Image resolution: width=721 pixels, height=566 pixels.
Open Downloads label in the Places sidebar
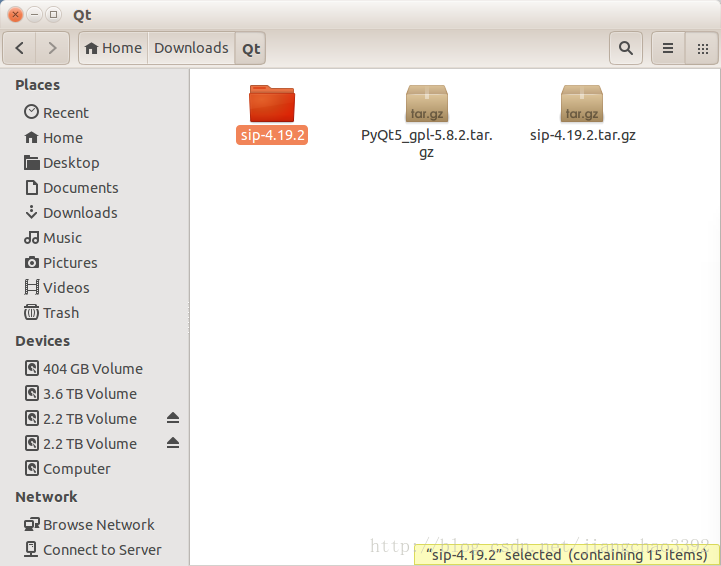[80, 212]
